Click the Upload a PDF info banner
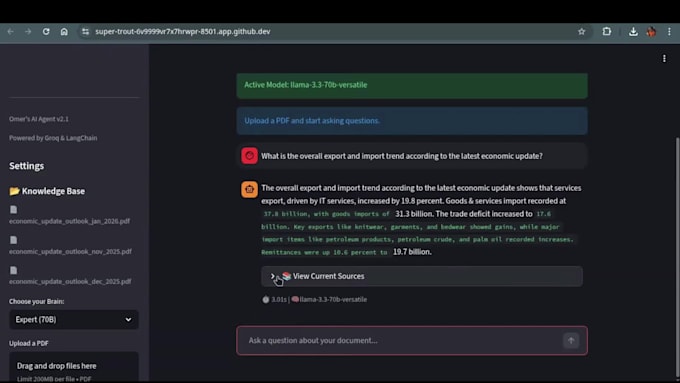The width and height of the screenshot is (680, 383). coord(412,121)
